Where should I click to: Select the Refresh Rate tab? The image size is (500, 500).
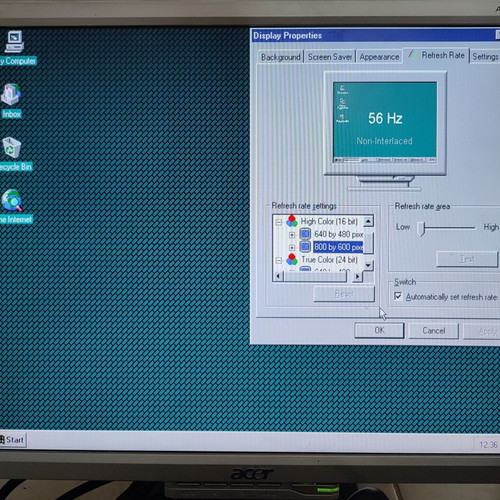coord(436,55)
